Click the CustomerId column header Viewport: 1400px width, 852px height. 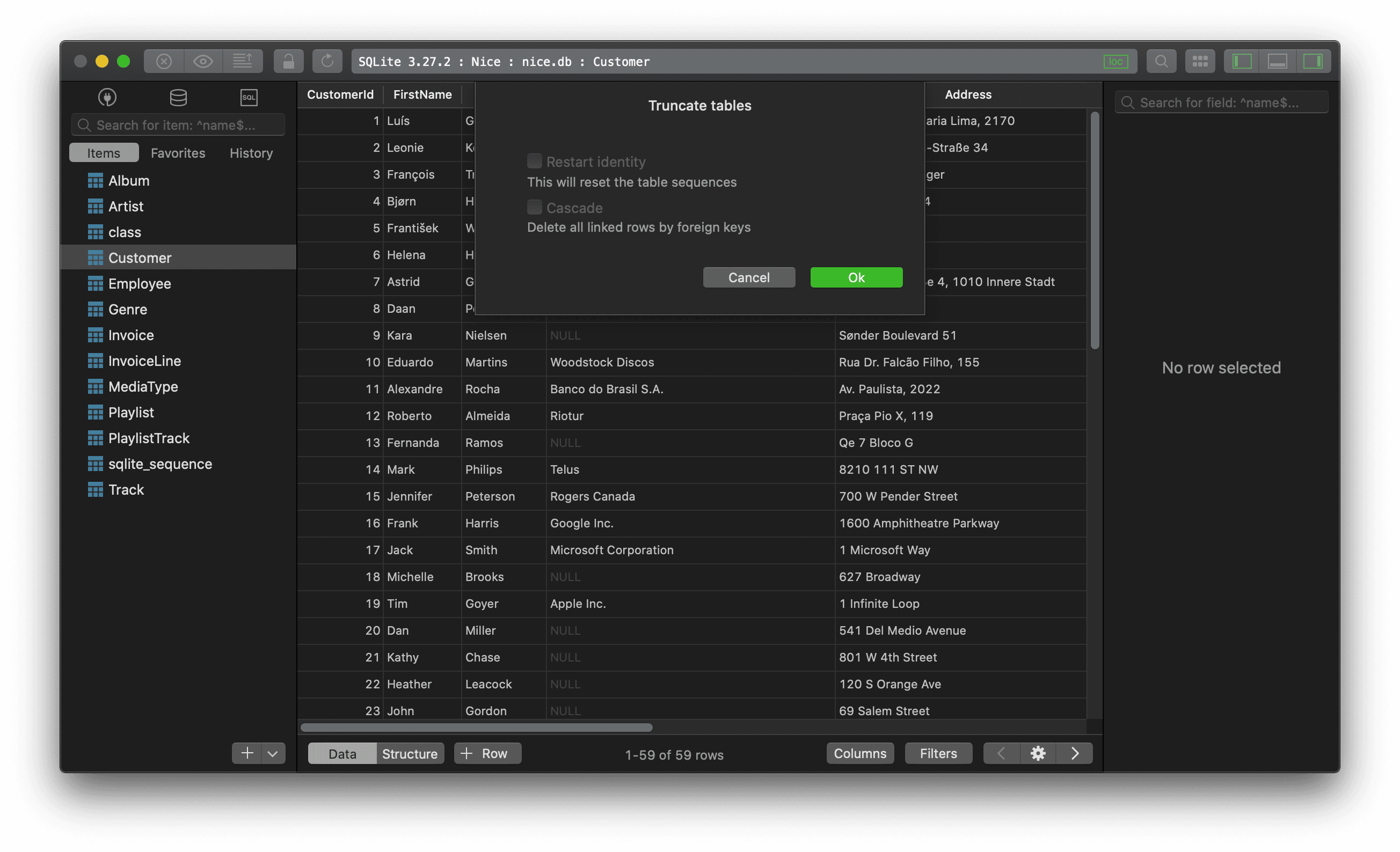click(x=340, y=94)
